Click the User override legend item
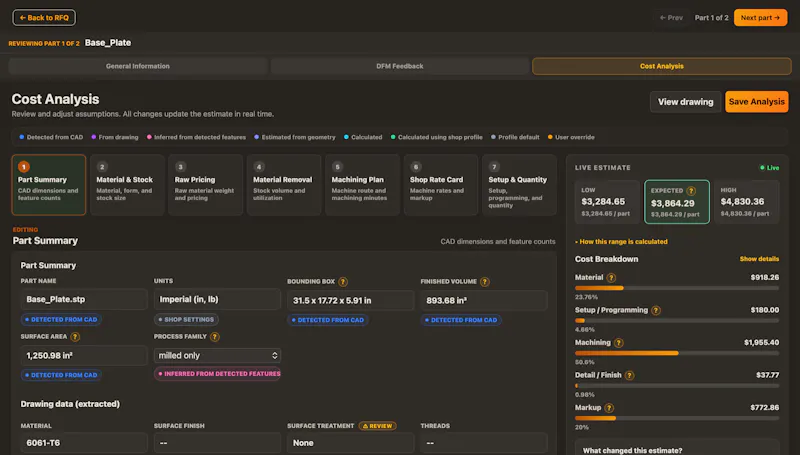 click(571, 137)
